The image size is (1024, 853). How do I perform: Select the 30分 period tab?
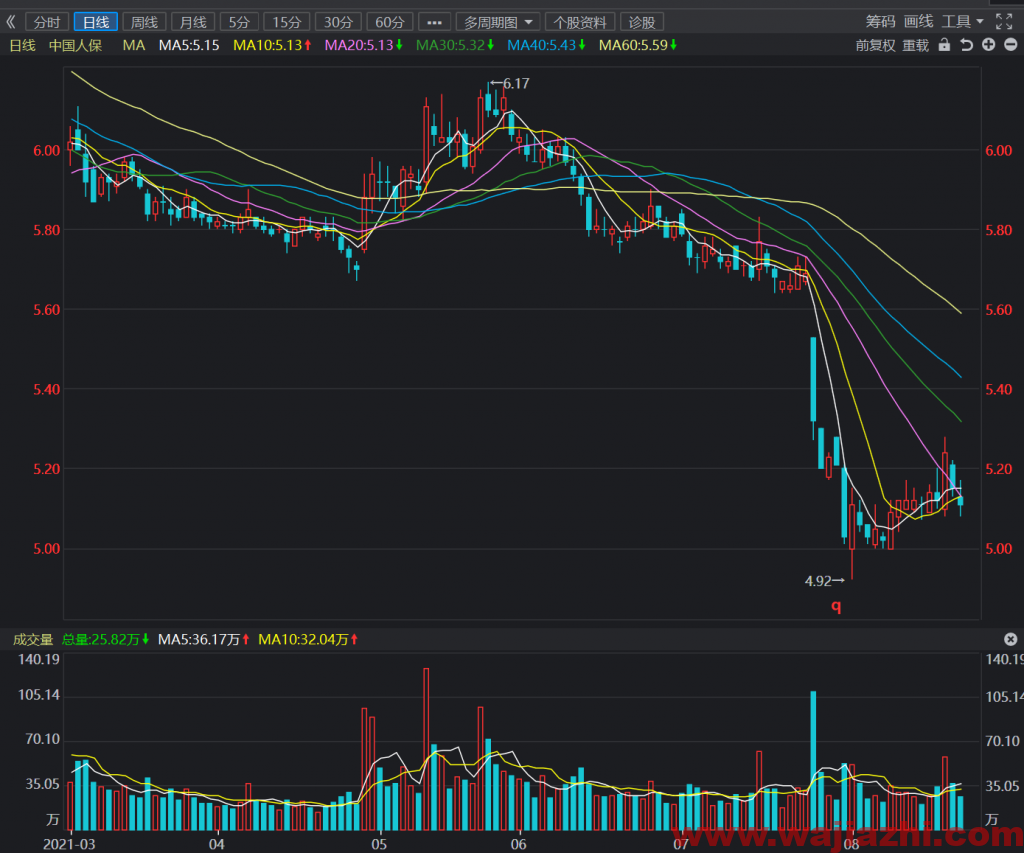pyautogui.click(x=338, y=22)
